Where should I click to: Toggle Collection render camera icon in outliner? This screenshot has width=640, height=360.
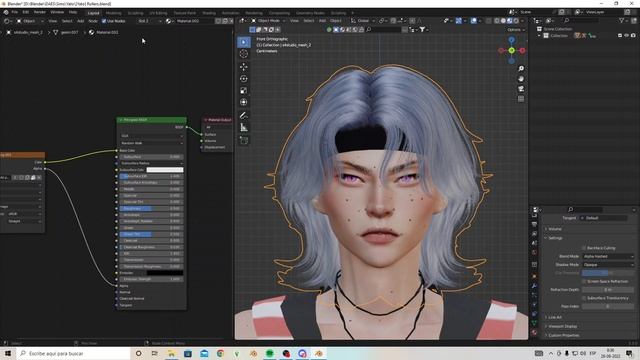(x=633, y=36)
